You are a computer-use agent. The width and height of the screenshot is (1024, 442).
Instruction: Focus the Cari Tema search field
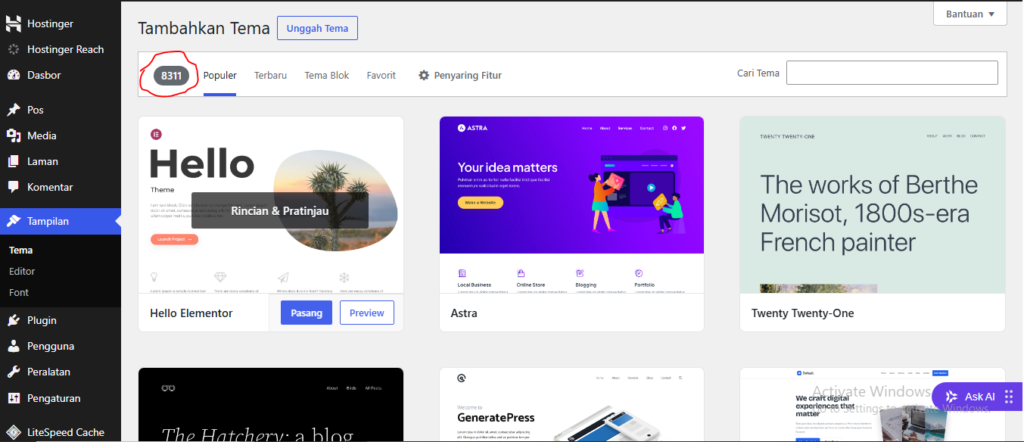coord(891,73)
